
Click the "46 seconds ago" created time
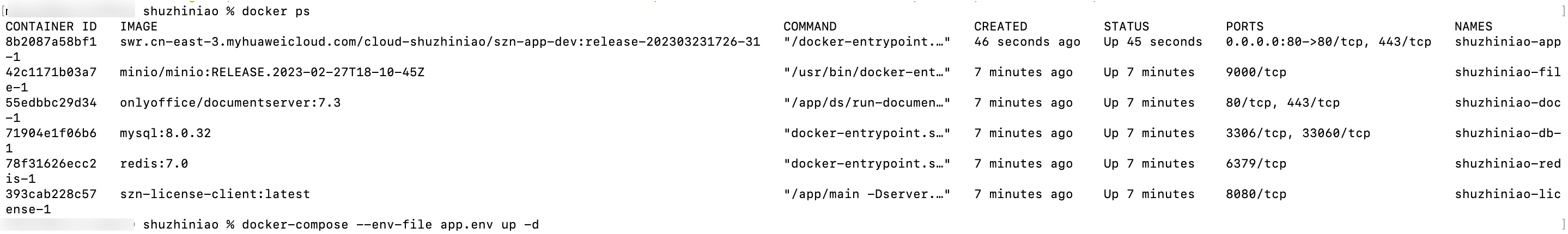point(1027,42)
